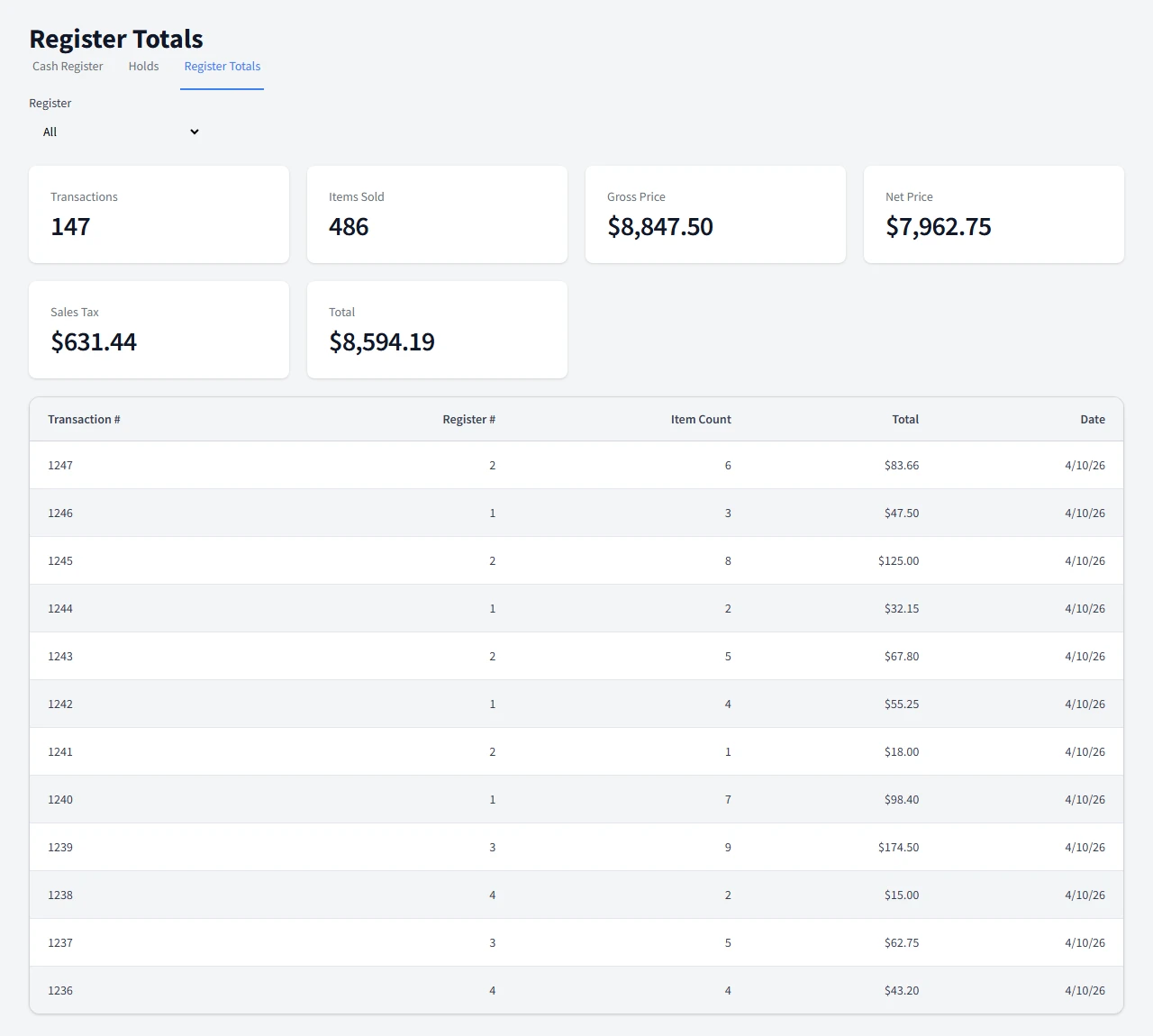Click the Sales Tax summary card
This screenshot has height=1036, width=1153.
[159, 330]
